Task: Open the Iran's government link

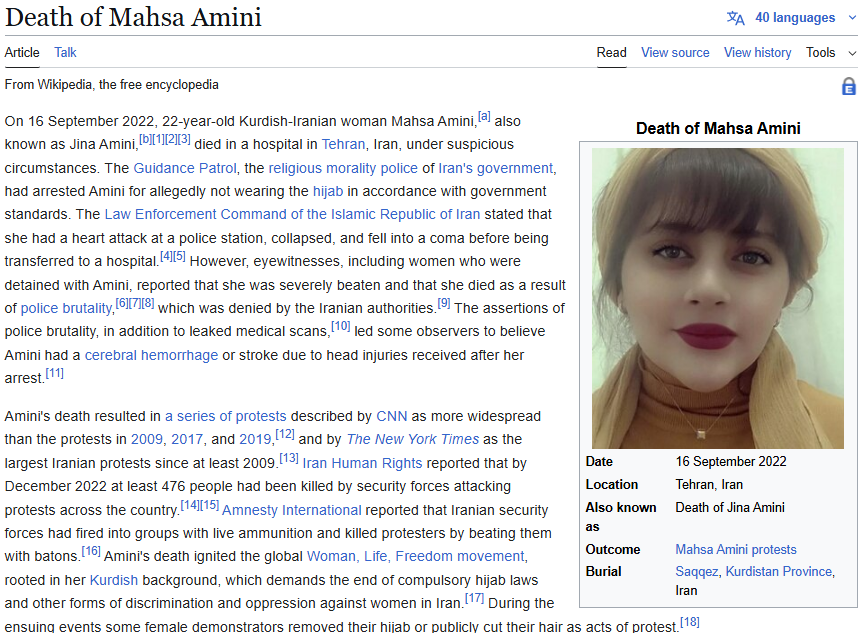Action: [495, 168]
